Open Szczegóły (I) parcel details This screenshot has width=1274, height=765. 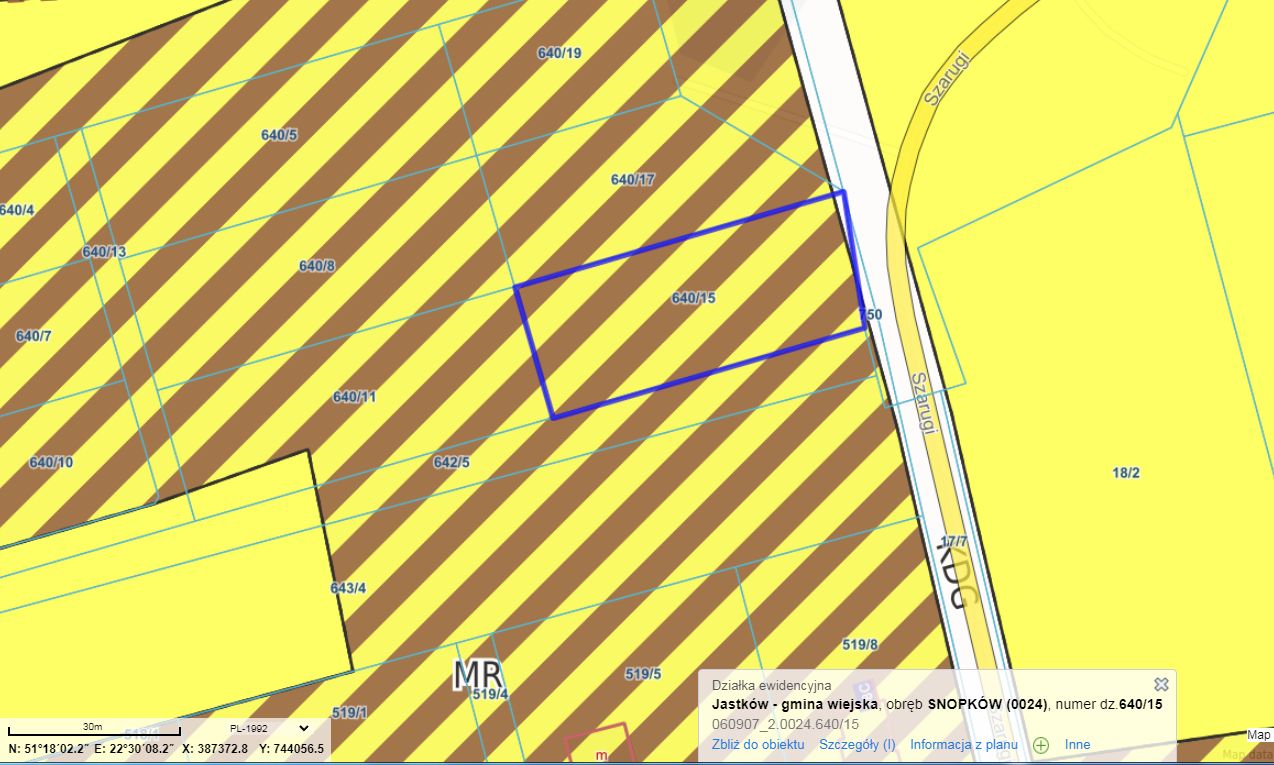(857, 745)
